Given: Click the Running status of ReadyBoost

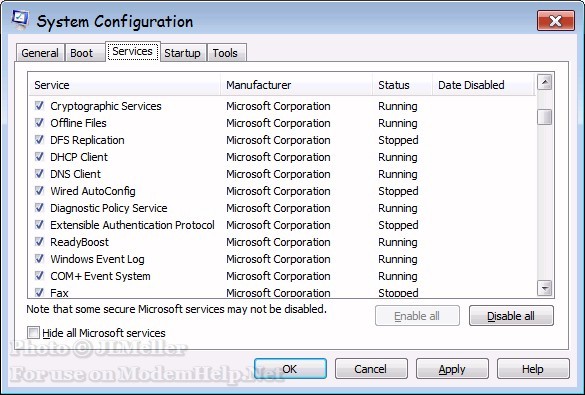Looking at the screenshot, I should (398, 242).
